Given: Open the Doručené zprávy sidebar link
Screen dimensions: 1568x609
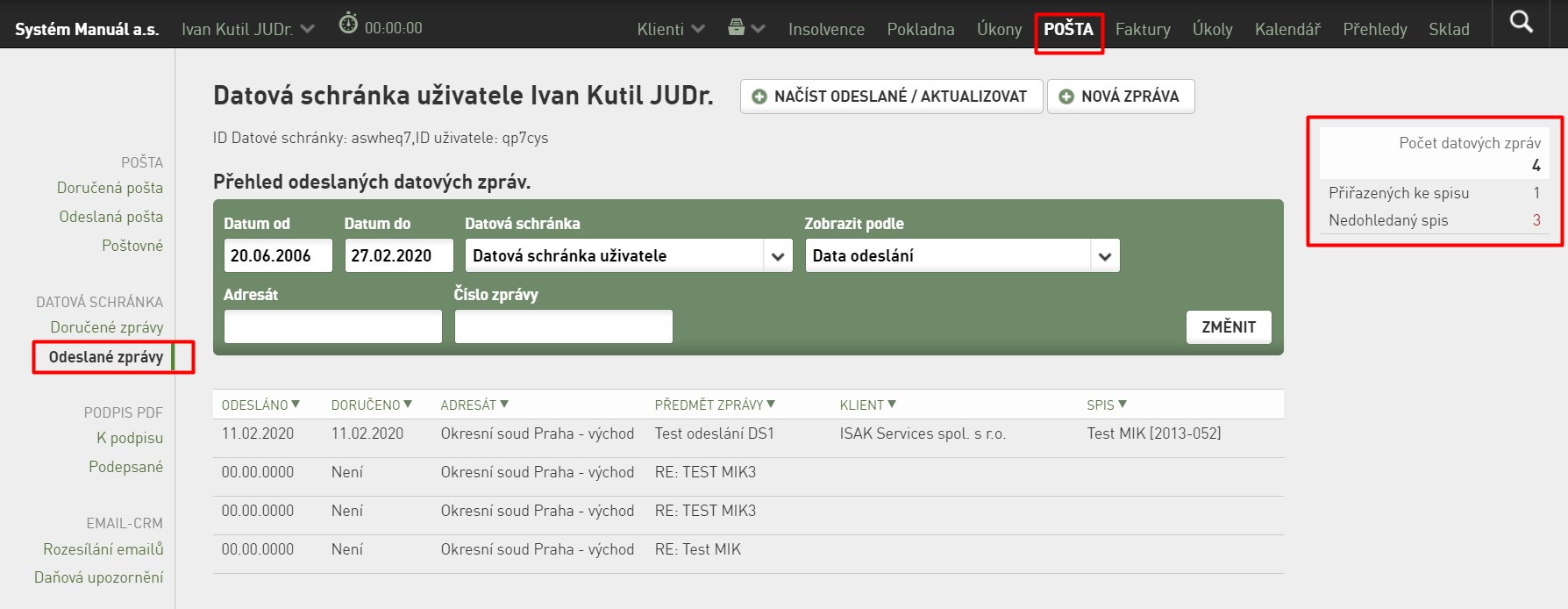Looking at the screenshot, I should click(107, 327).
